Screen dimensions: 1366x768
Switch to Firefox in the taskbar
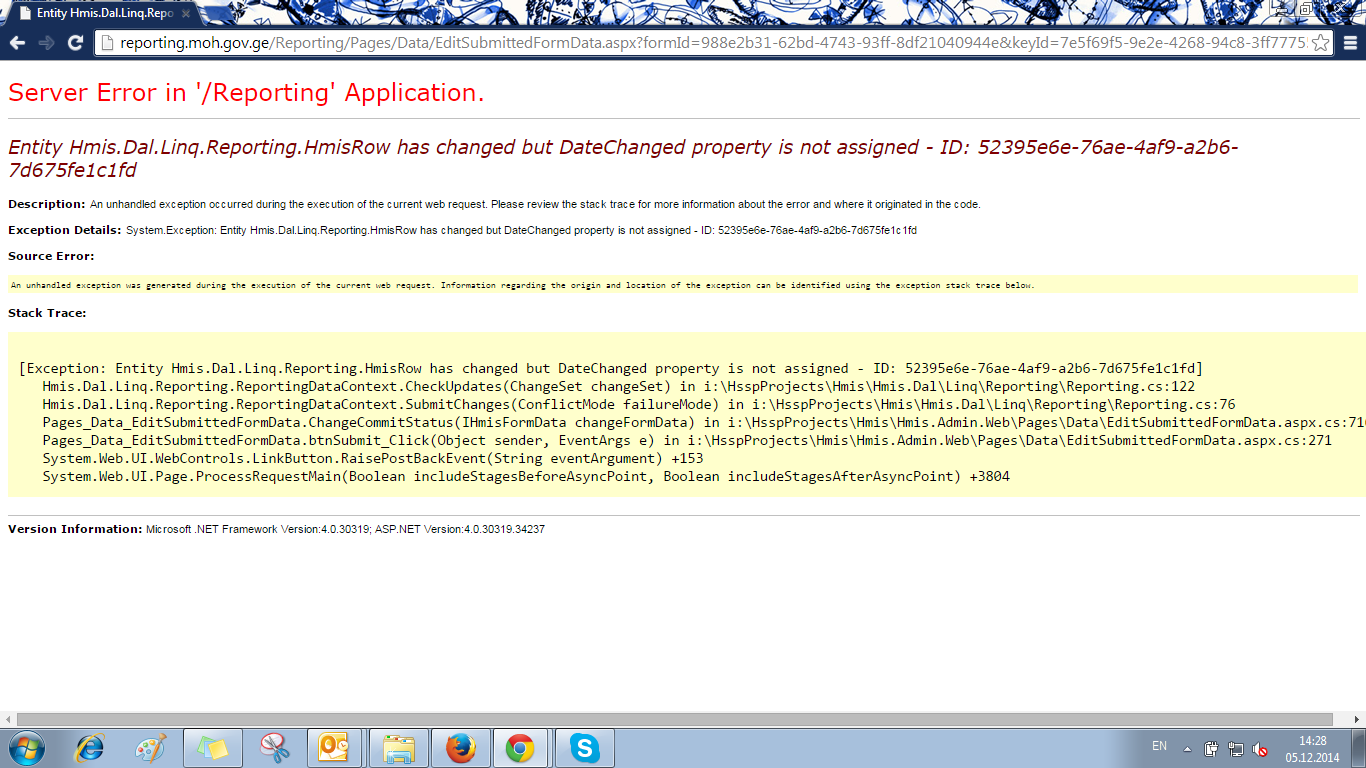460,748
